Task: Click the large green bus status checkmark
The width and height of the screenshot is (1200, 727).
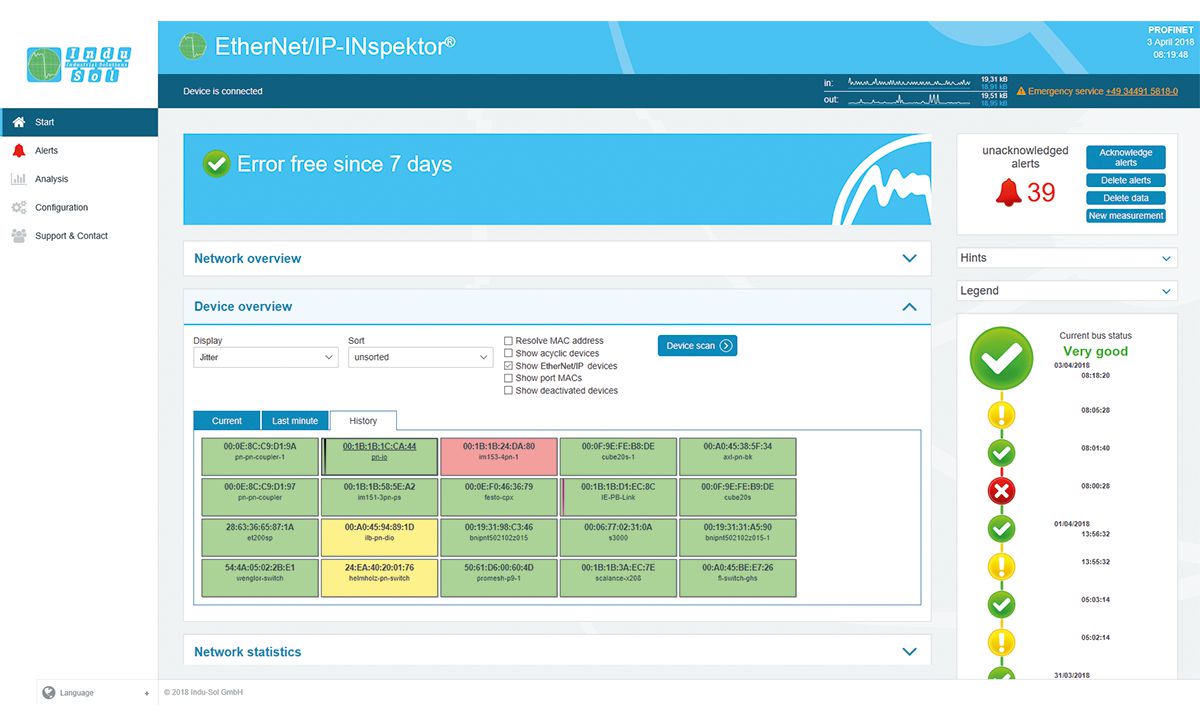Action: (x=1001, y=358)
